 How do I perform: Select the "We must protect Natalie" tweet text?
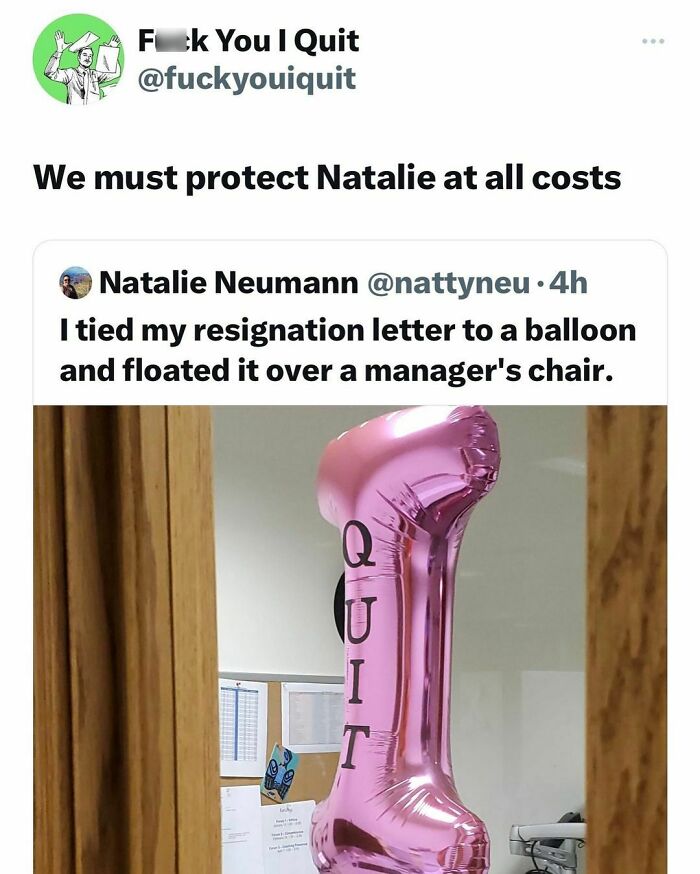click(x=327, y=177)
